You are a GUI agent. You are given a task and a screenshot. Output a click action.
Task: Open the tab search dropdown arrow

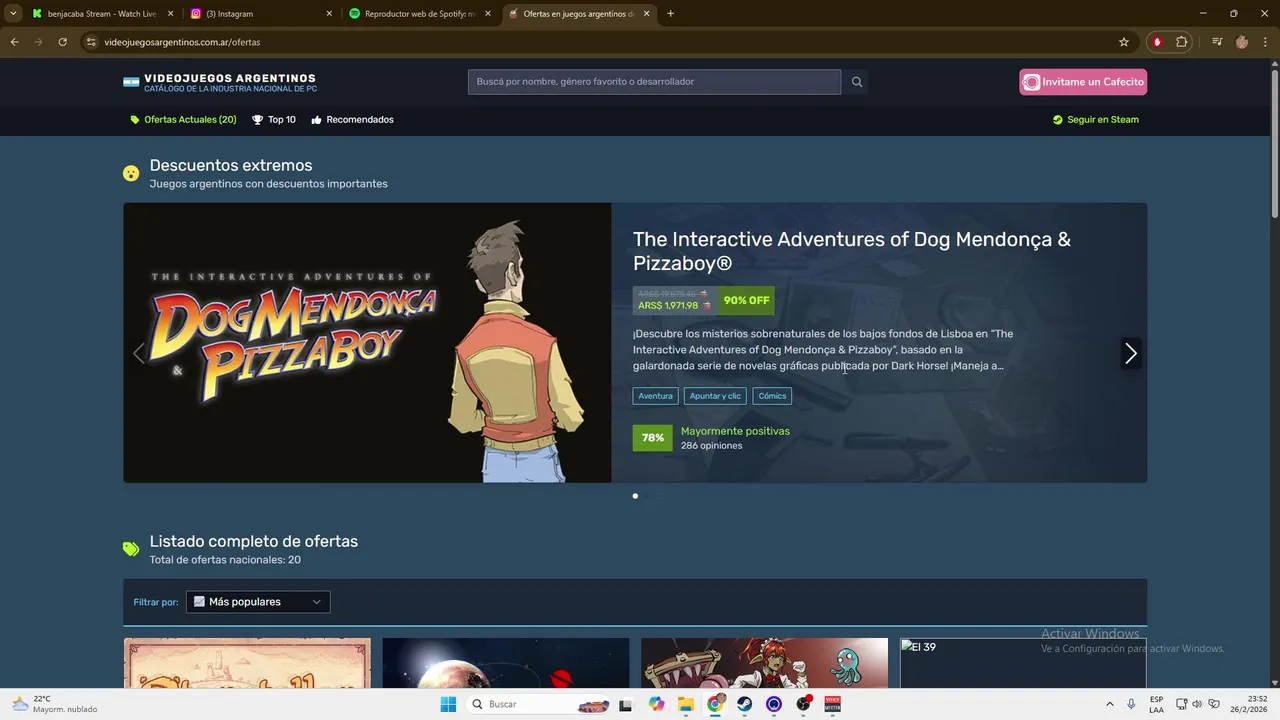pos(13,14)
